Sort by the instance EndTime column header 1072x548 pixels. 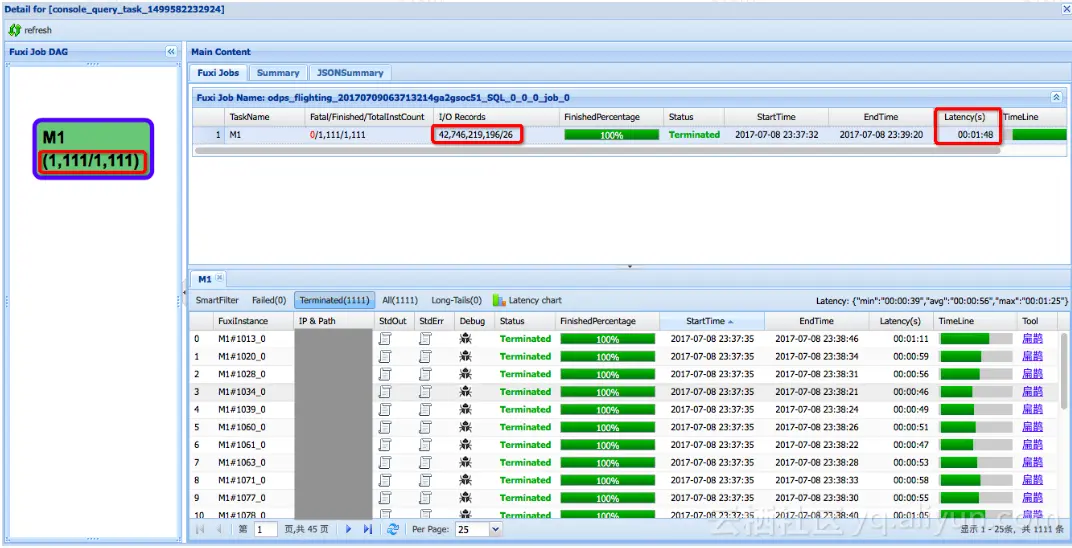(816, 321)
